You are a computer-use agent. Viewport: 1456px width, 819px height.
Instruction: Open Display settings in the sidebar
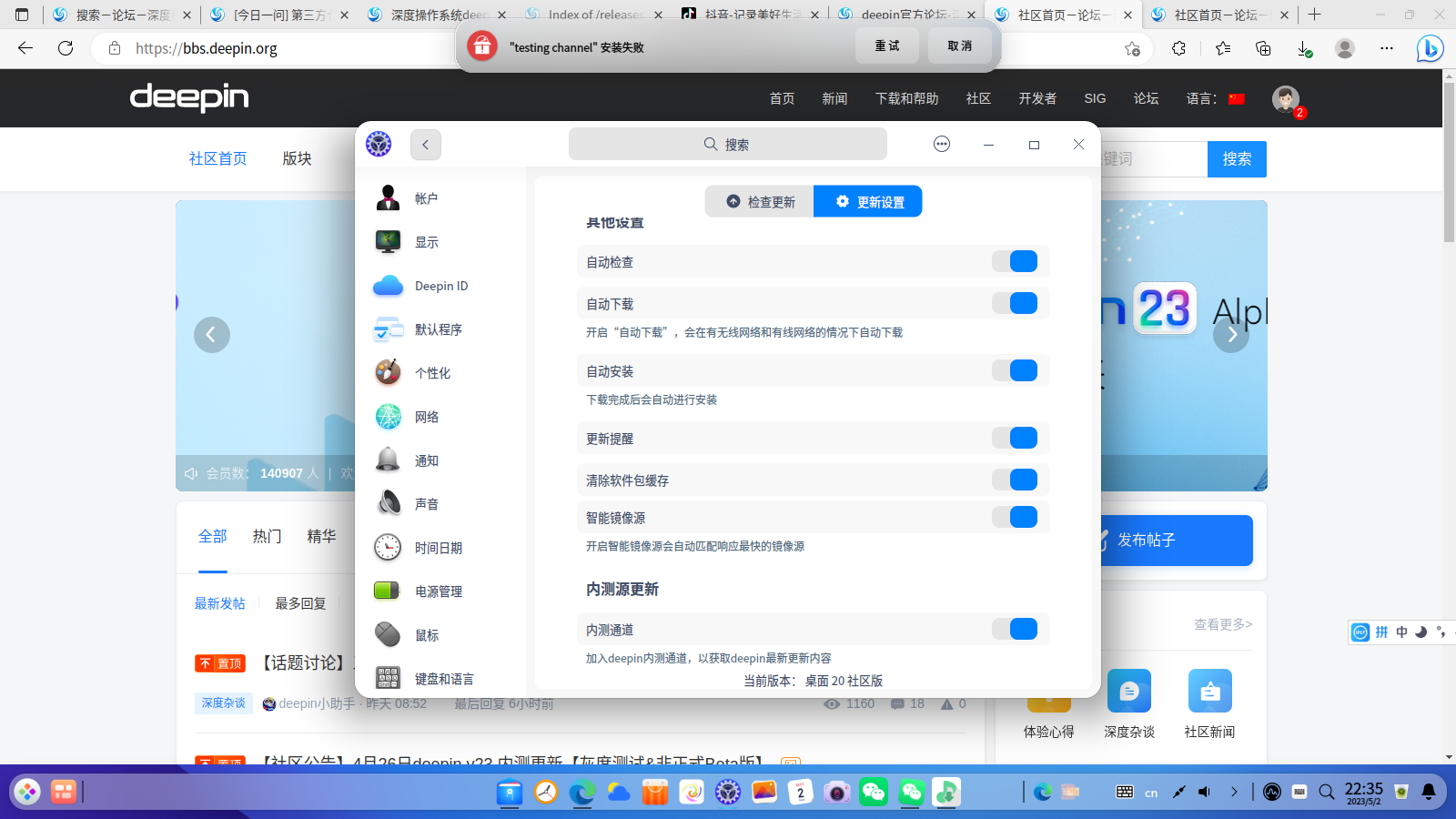(x=428, y=242)
